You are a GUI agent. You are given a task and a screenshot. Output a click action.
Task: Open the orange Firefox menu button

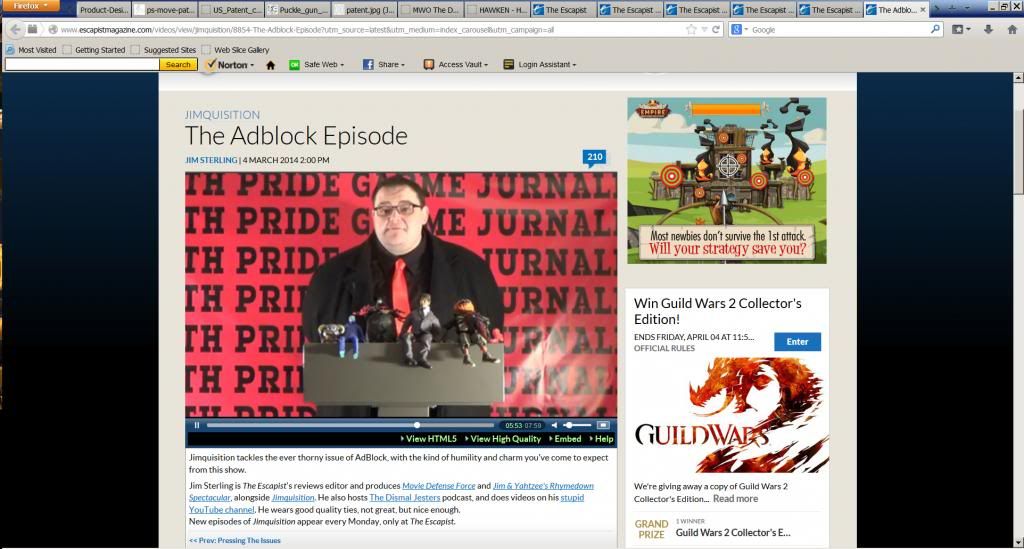pos(30,6)
